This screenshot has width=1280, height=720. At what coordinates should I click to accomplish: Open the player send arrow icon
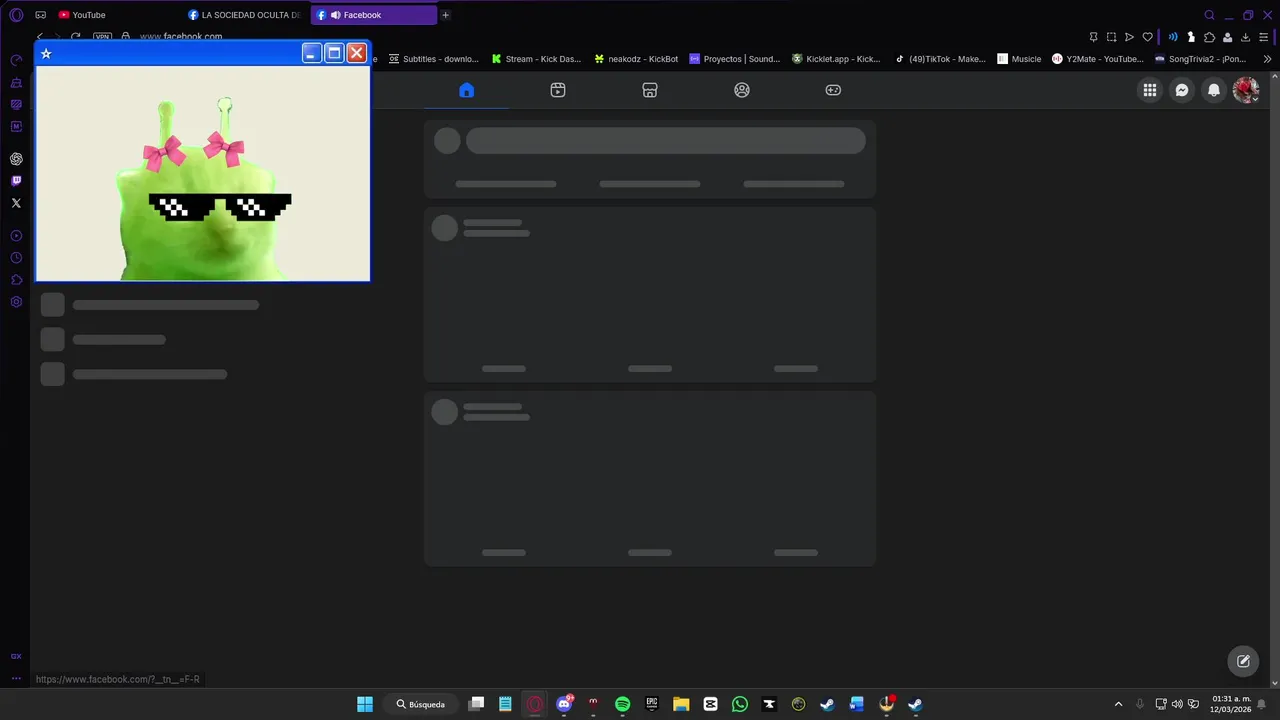point(1129,37)
